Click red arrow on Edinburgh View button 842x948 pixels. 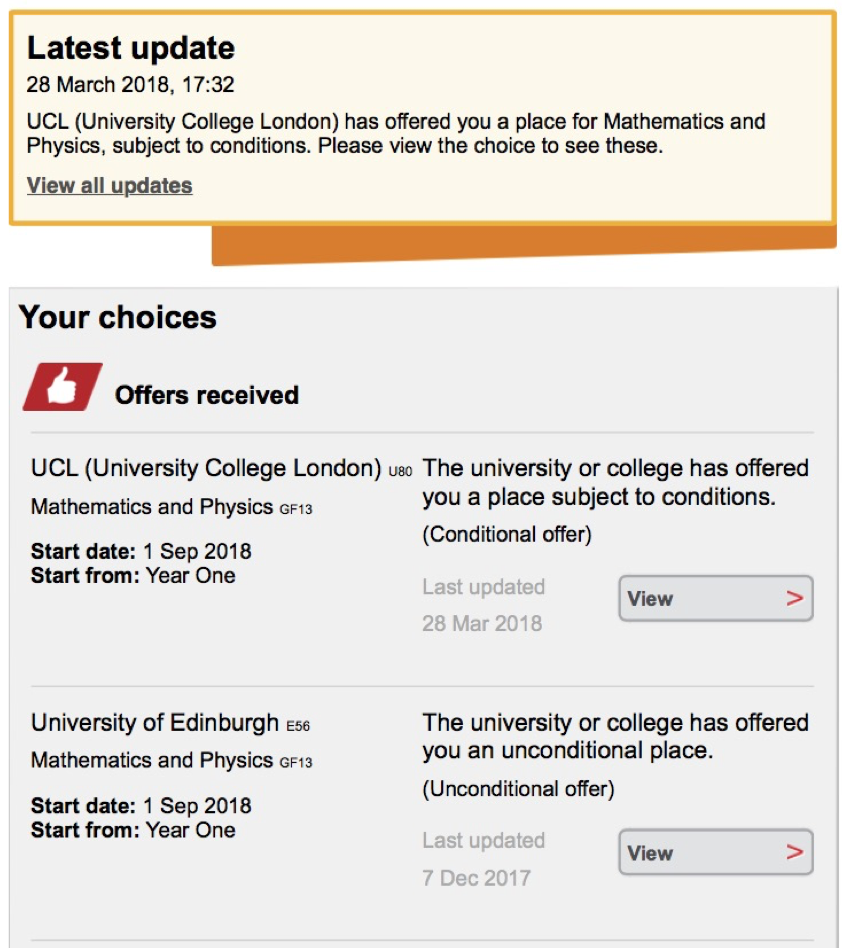pyautogui.click(x=794, y=853)
